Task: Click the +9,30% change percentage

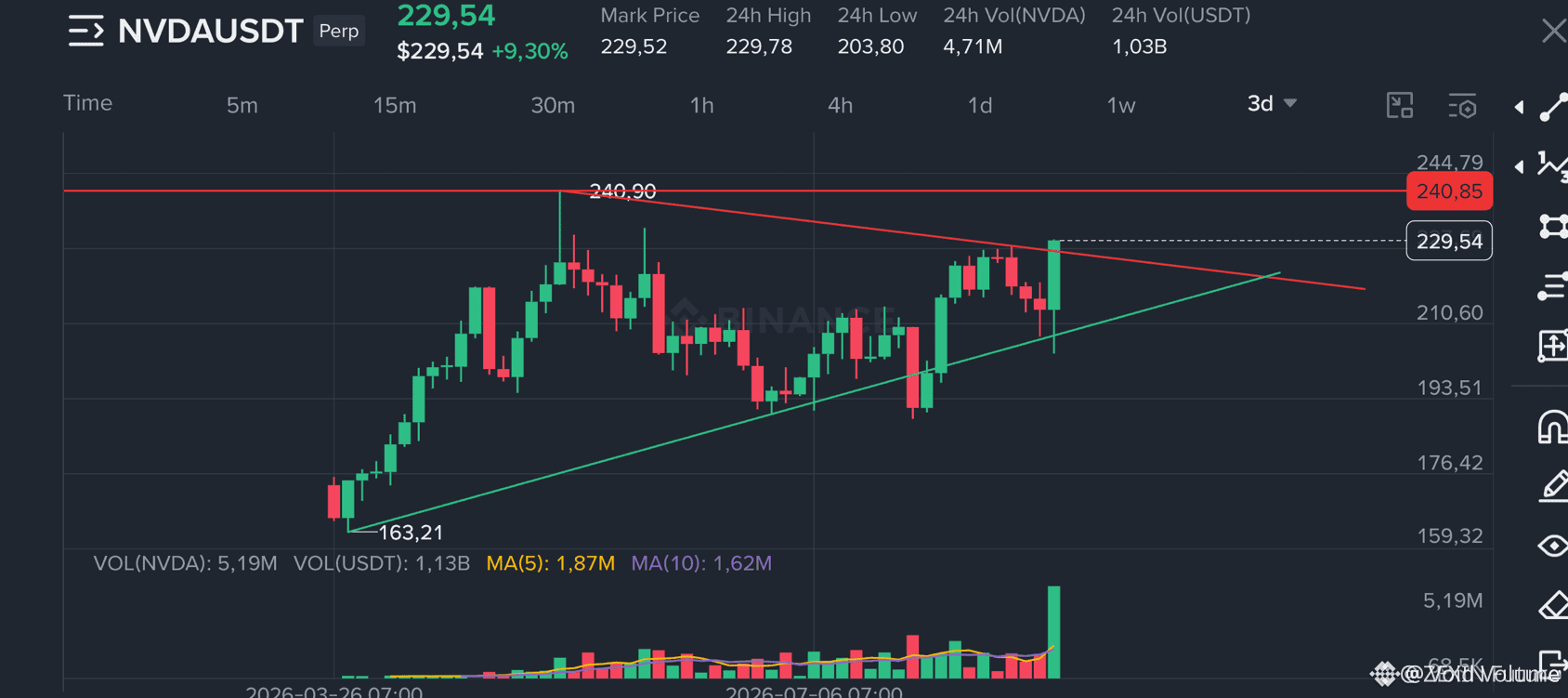Action: (x=529, y=51)
